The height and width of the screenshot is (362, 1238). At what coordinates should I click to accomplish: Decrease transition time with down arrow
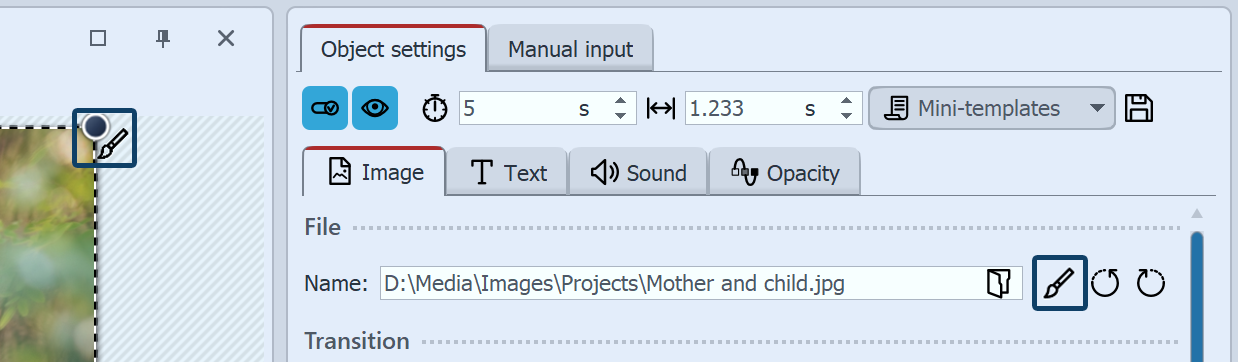point(847,116)
